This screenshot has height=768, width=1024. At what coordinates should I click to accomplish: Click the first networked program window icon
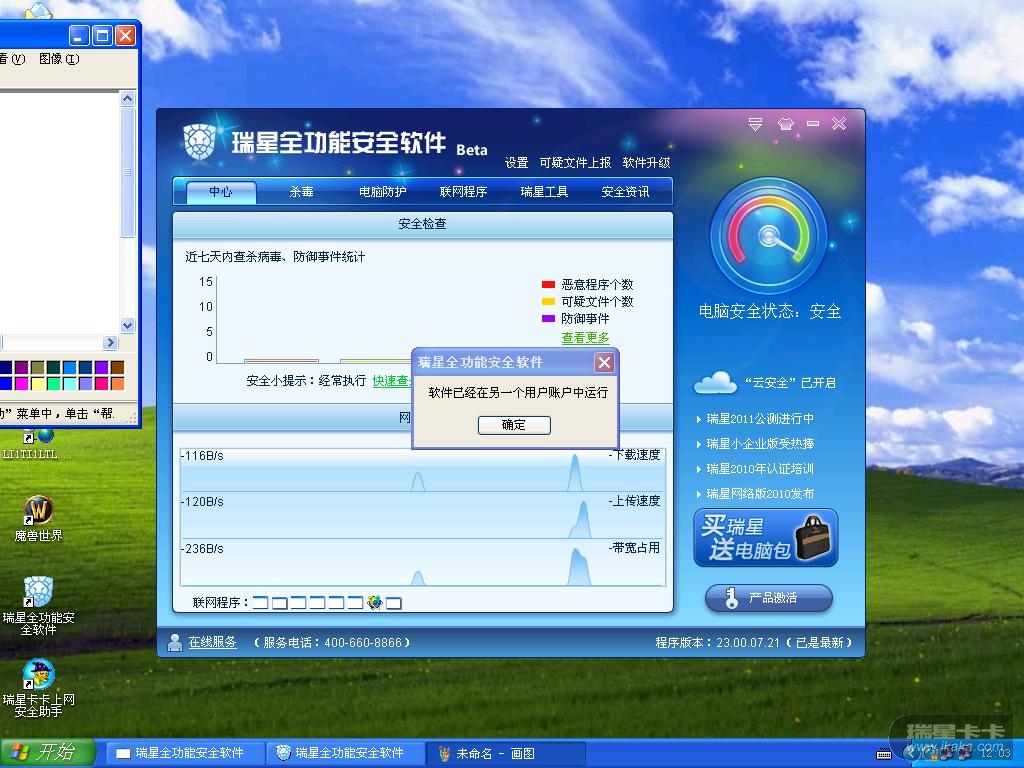pos(260,602)
